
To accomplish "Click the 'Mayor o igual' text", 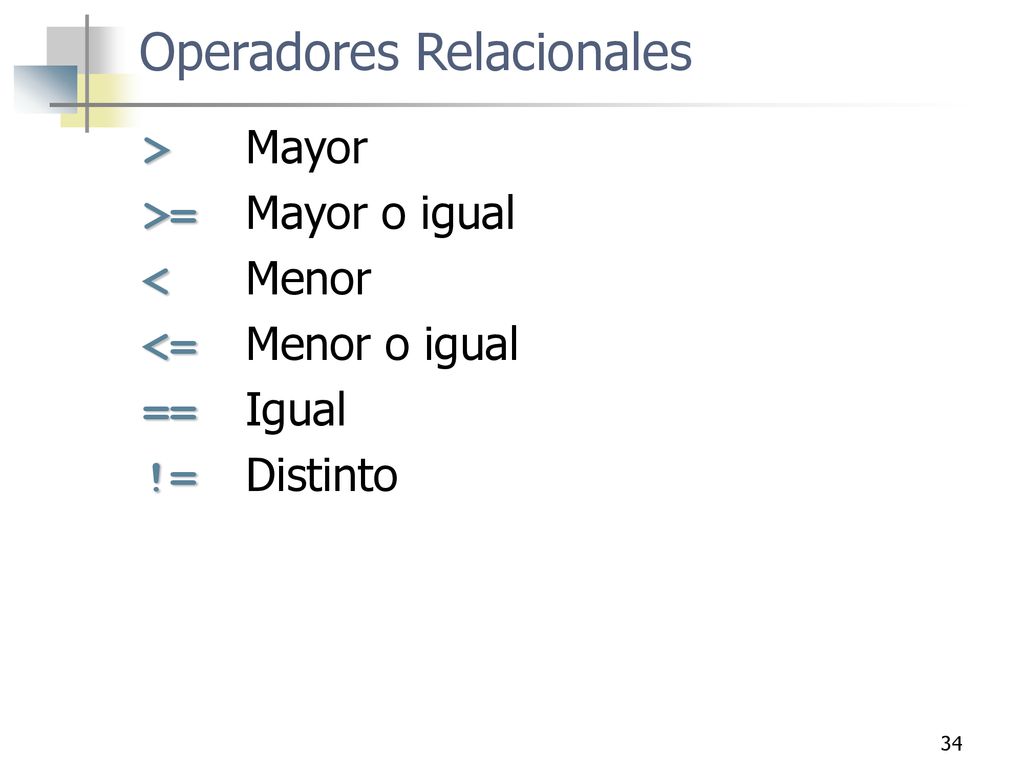I will (381, 214).
